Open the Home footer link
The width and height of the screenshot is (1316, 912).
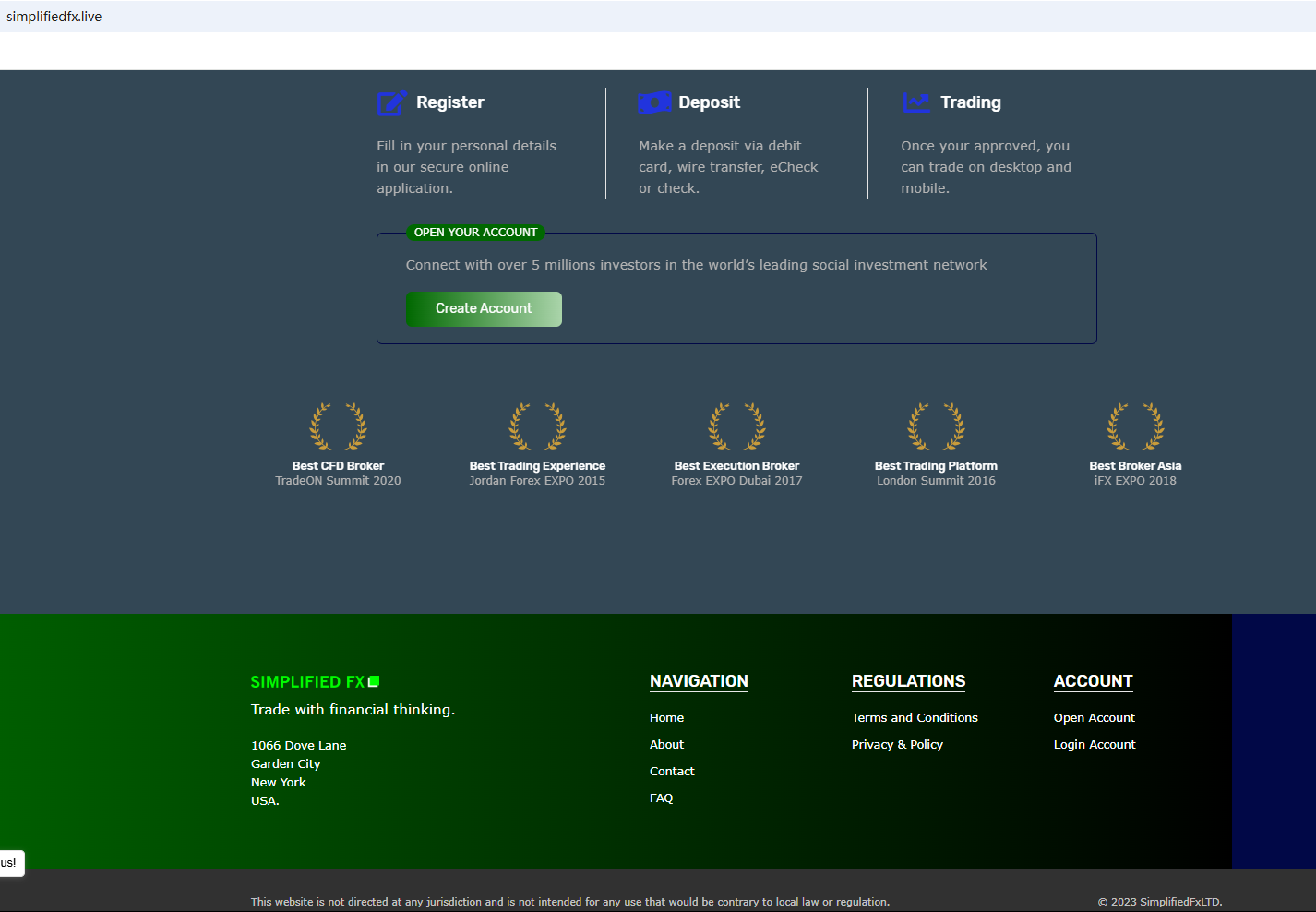pos(666,718)
